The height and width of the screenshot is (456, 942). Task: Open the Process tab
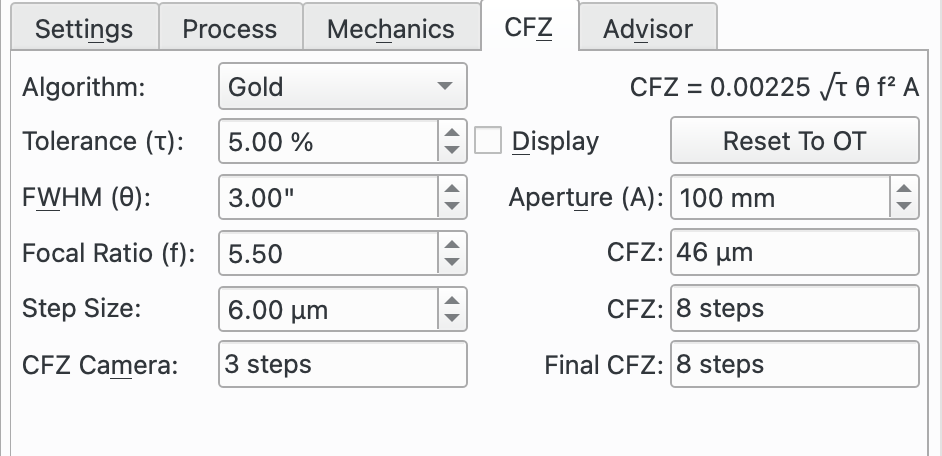(229, 29)
